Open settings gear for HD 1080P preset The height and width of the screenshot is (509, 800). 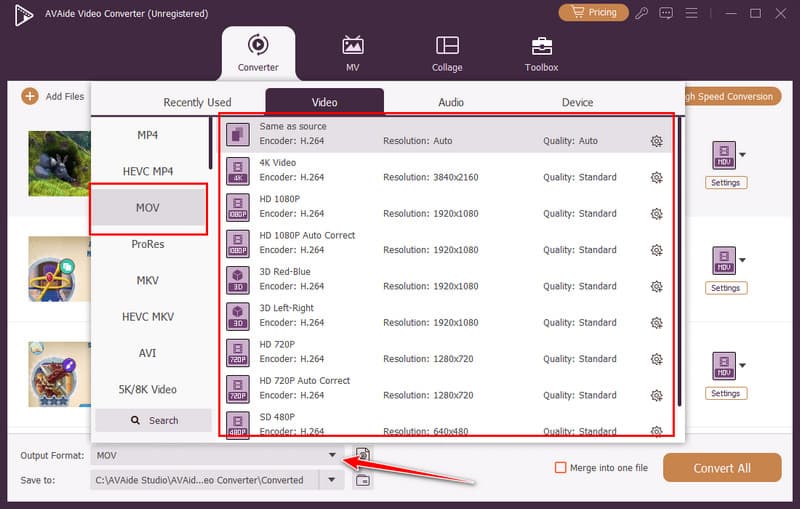(656, 213)
